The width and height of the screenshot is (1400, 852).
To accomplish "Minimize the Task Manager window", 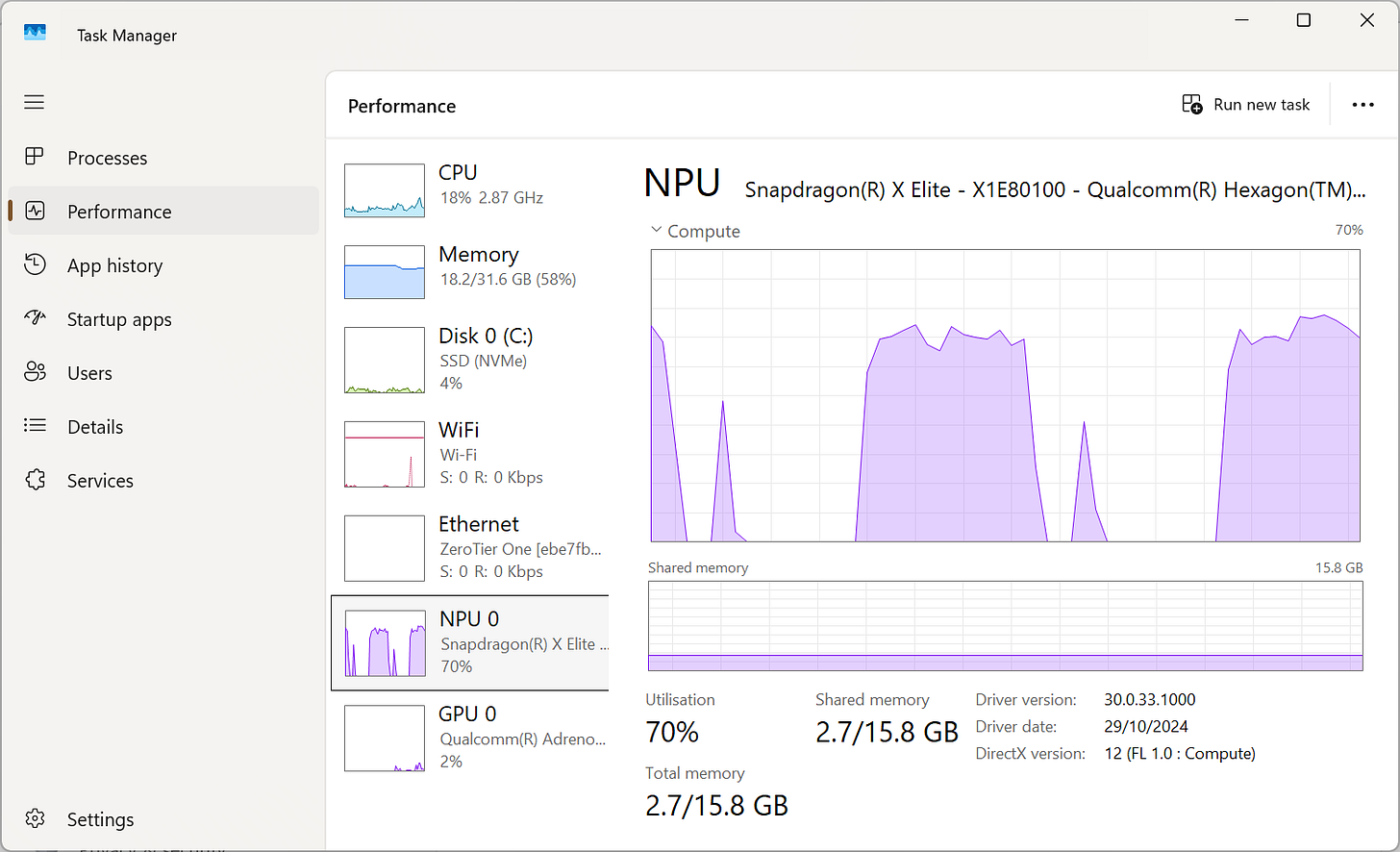I will click(1241, 20).
